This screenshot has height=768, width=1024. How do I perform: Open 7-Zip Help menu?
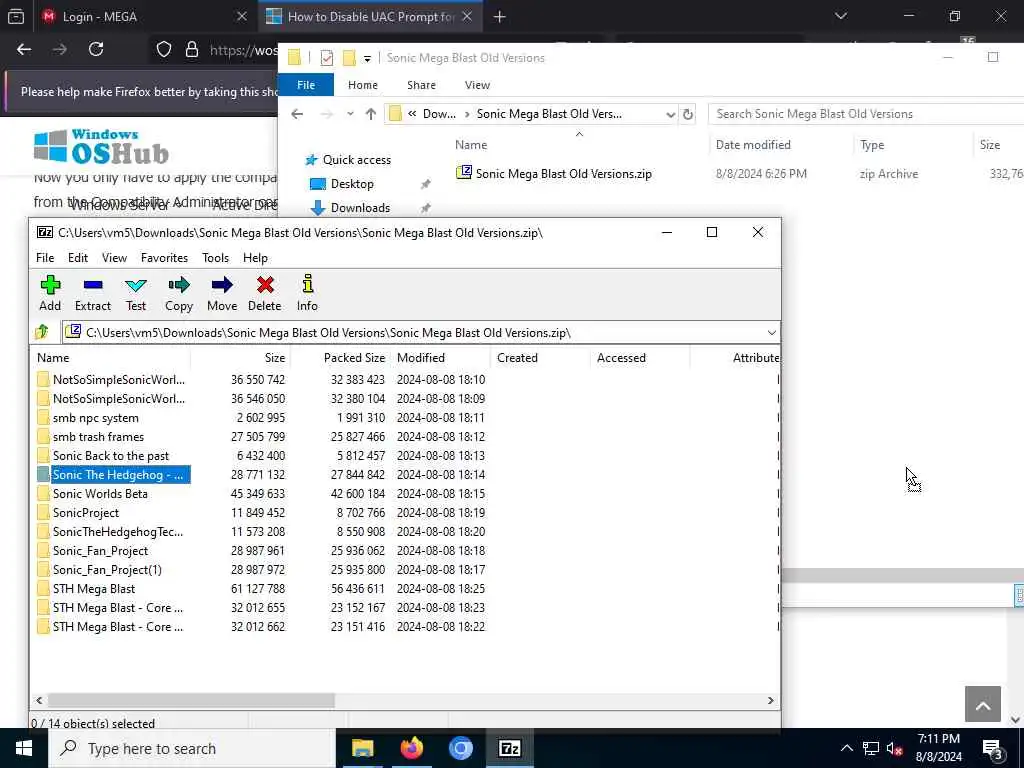click(x=255, y=258)
